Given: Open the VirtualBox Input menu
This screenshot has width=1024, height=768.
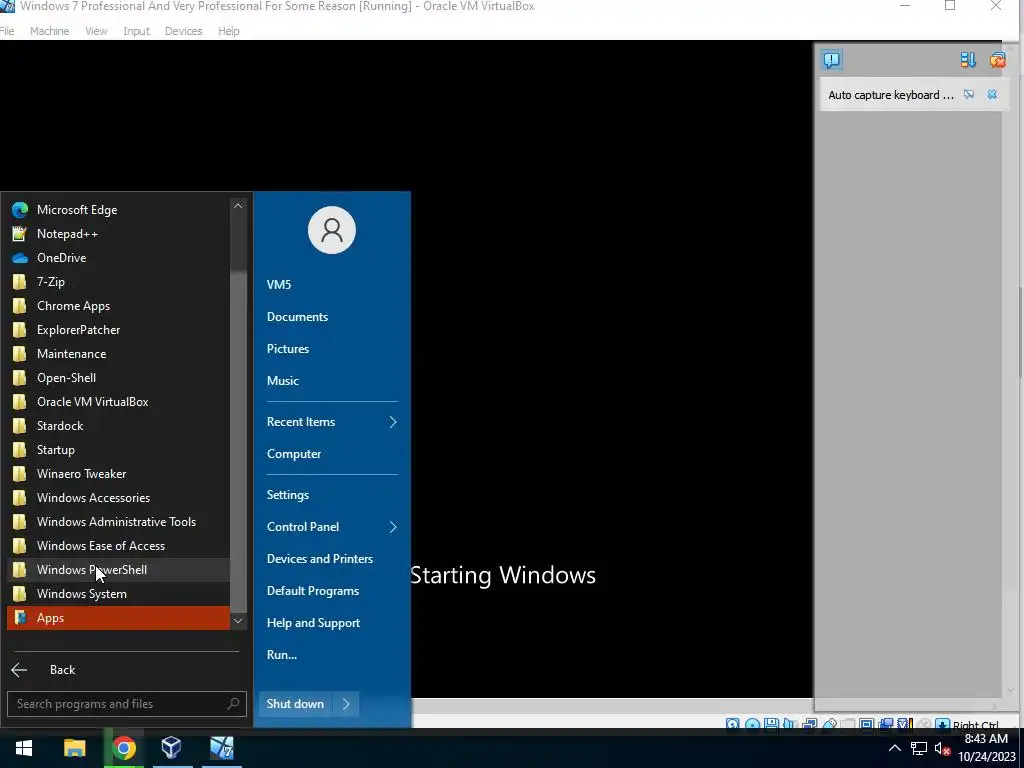Looking at the screenshot, I should pos(136,31).
